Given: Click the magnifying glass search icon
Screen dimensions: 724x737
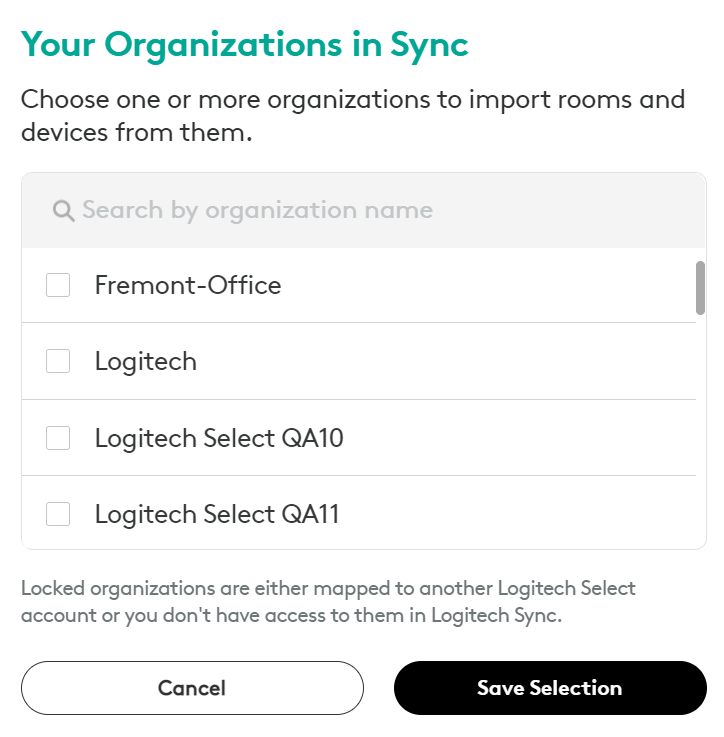Looking at the screenshot, I should (63, 211).
